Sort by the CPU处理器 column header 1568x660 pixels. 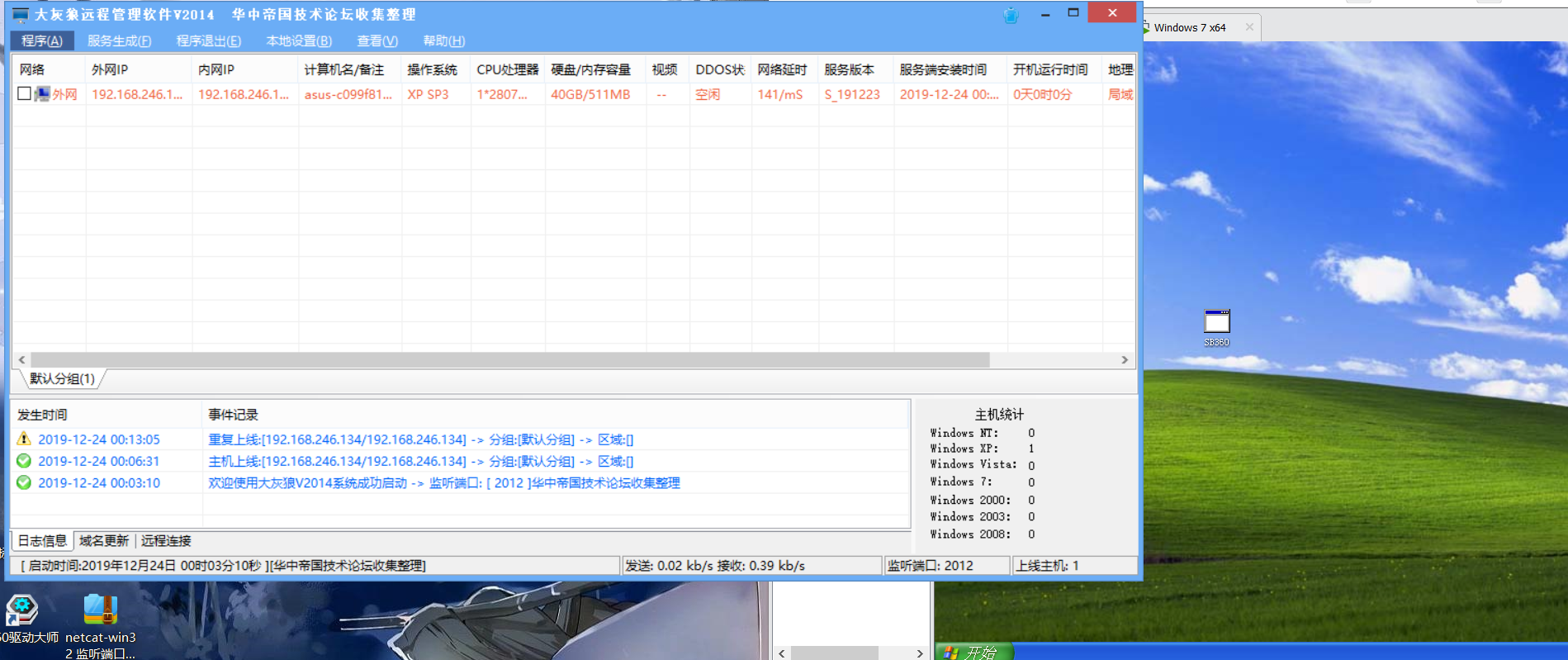[508, 69]
